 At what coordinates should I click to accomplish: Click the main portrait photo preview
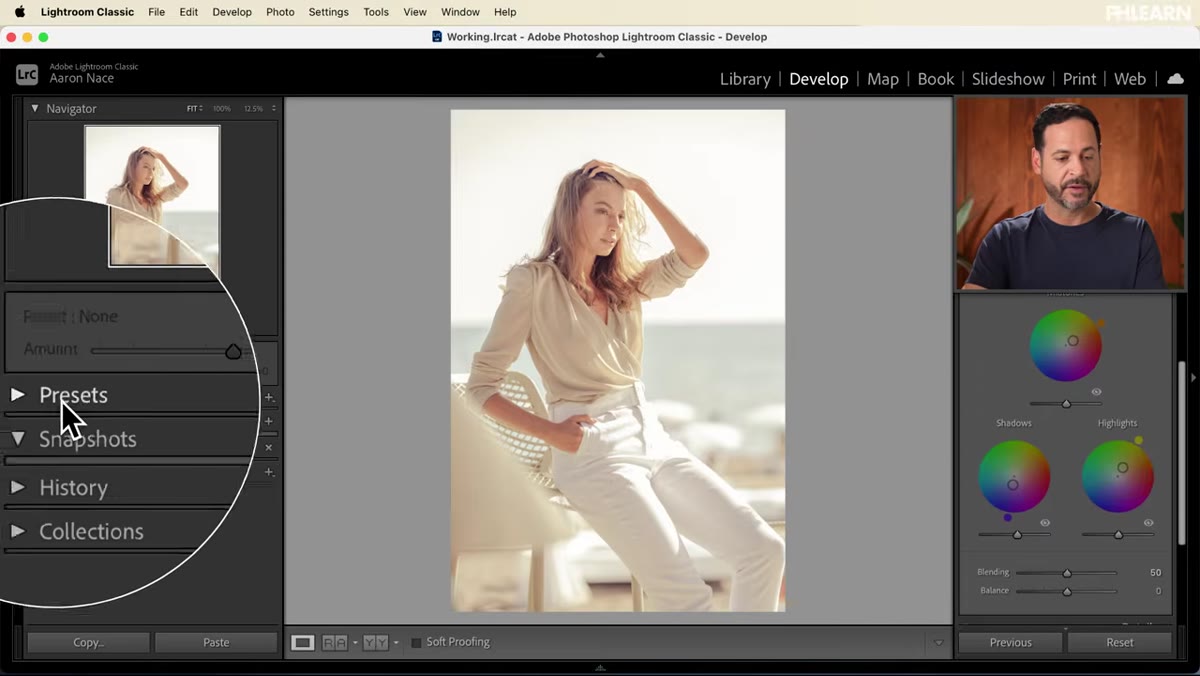click(618, 360)
